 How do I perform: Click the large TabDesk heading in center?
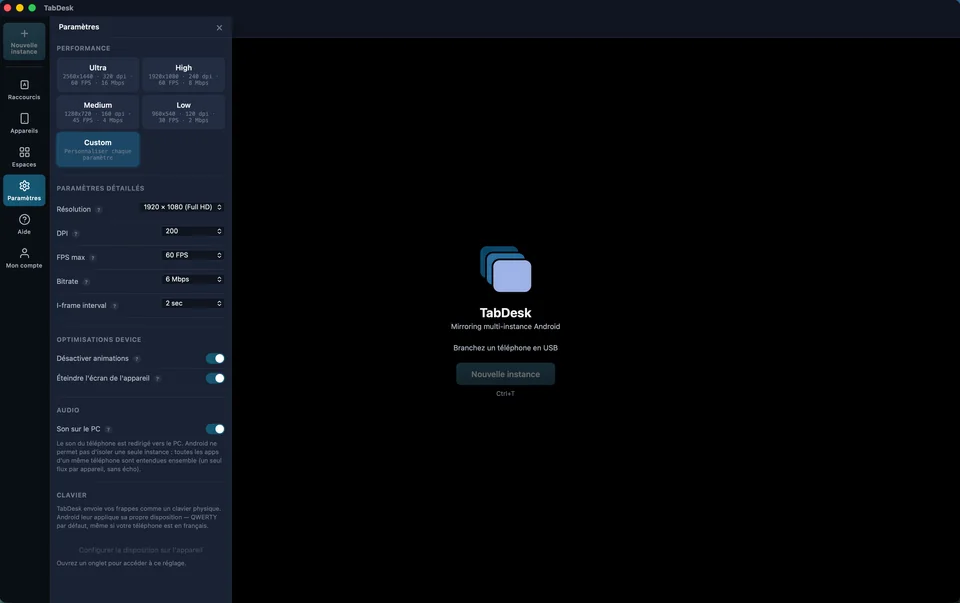506,313
